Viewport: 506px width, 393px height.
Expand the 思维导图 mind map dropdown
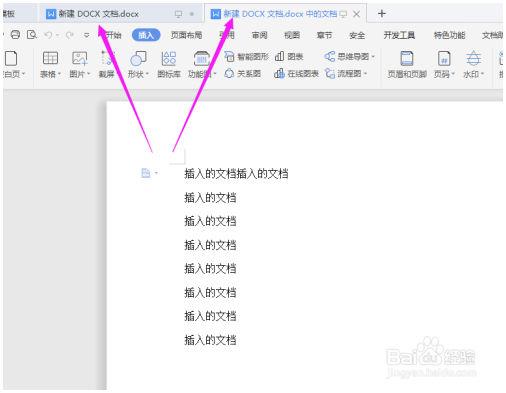373,57
